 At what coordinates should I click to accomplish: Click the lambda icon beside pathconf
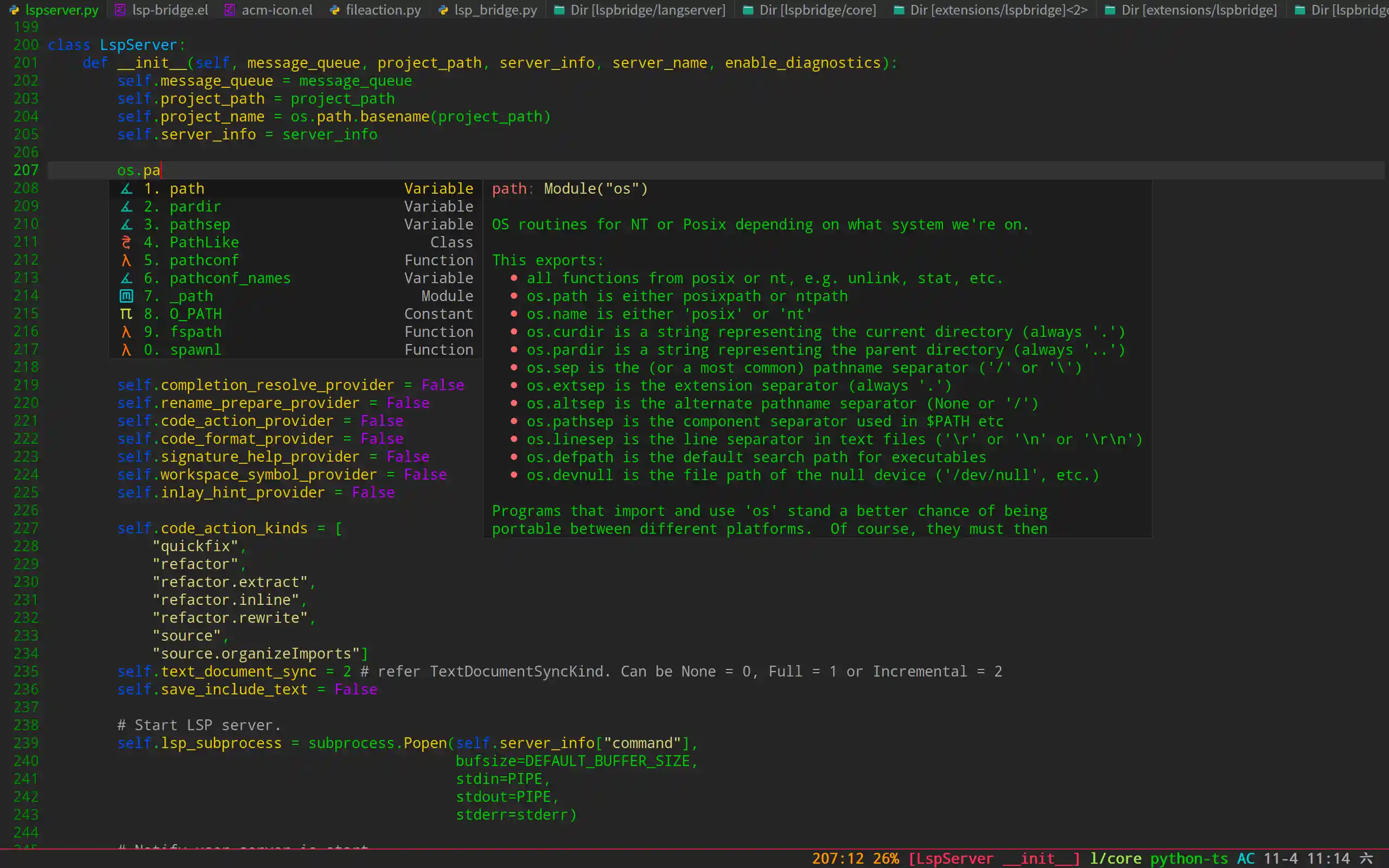126,260
